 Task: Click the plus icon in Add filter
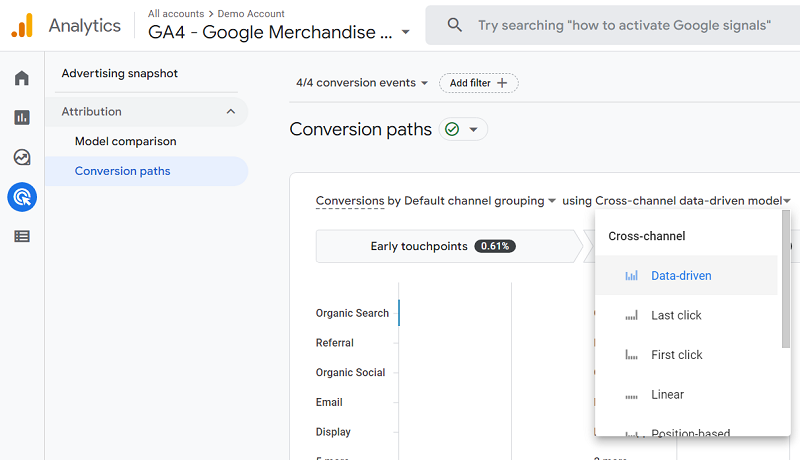502,83
